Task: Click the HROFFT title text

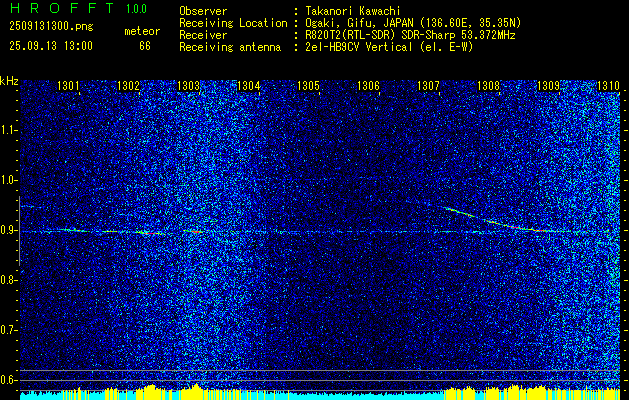Action: [63, 8]
